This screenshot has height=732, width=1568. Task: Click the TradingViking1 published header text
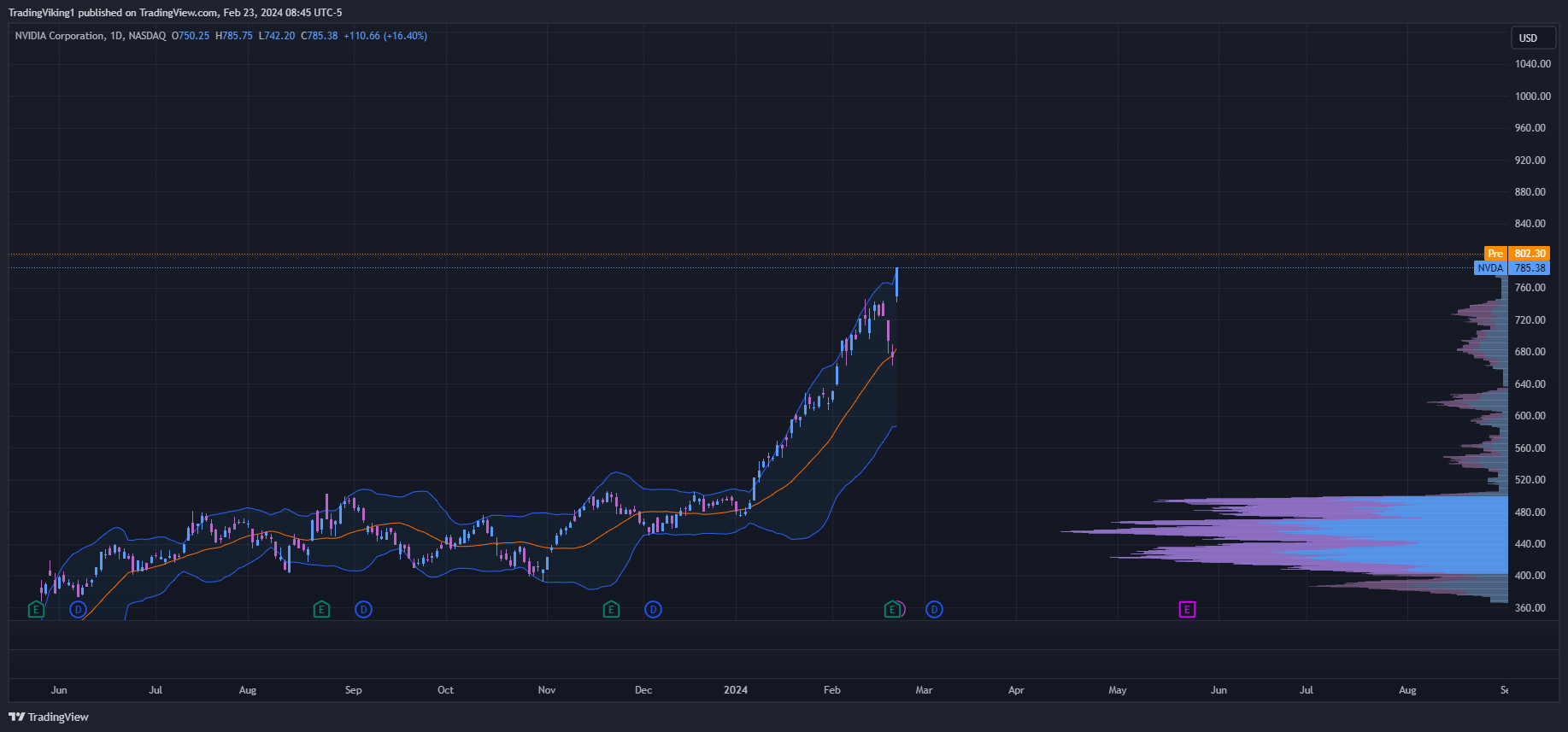(175, 13)
